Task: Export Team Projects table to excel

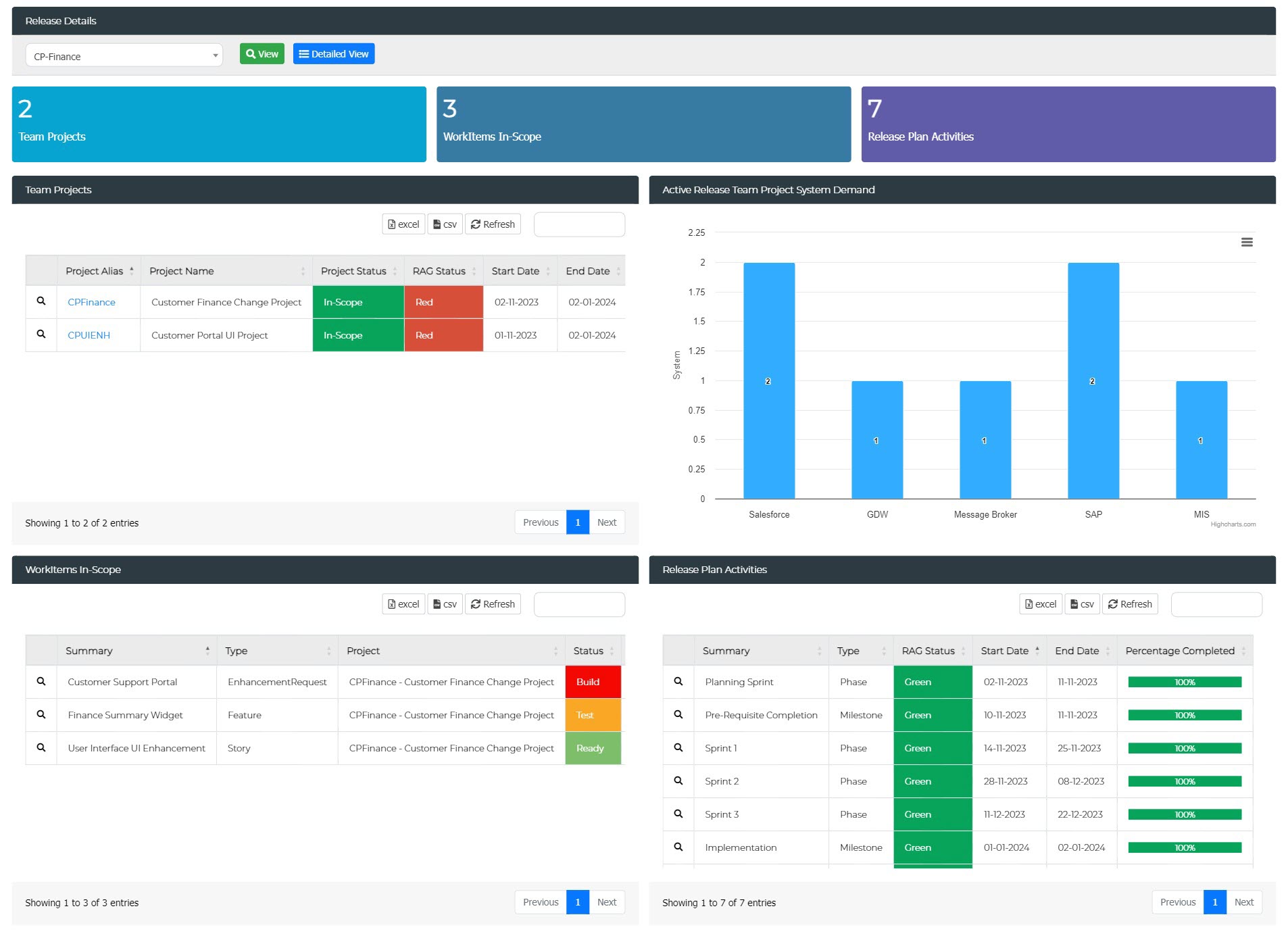Action: [403, 224]
